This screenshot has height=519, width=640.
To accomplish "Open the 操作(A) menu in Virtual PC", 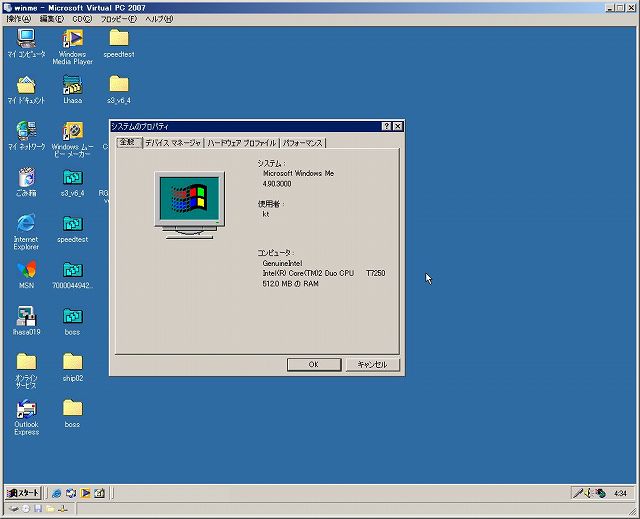I will (19, 19).
